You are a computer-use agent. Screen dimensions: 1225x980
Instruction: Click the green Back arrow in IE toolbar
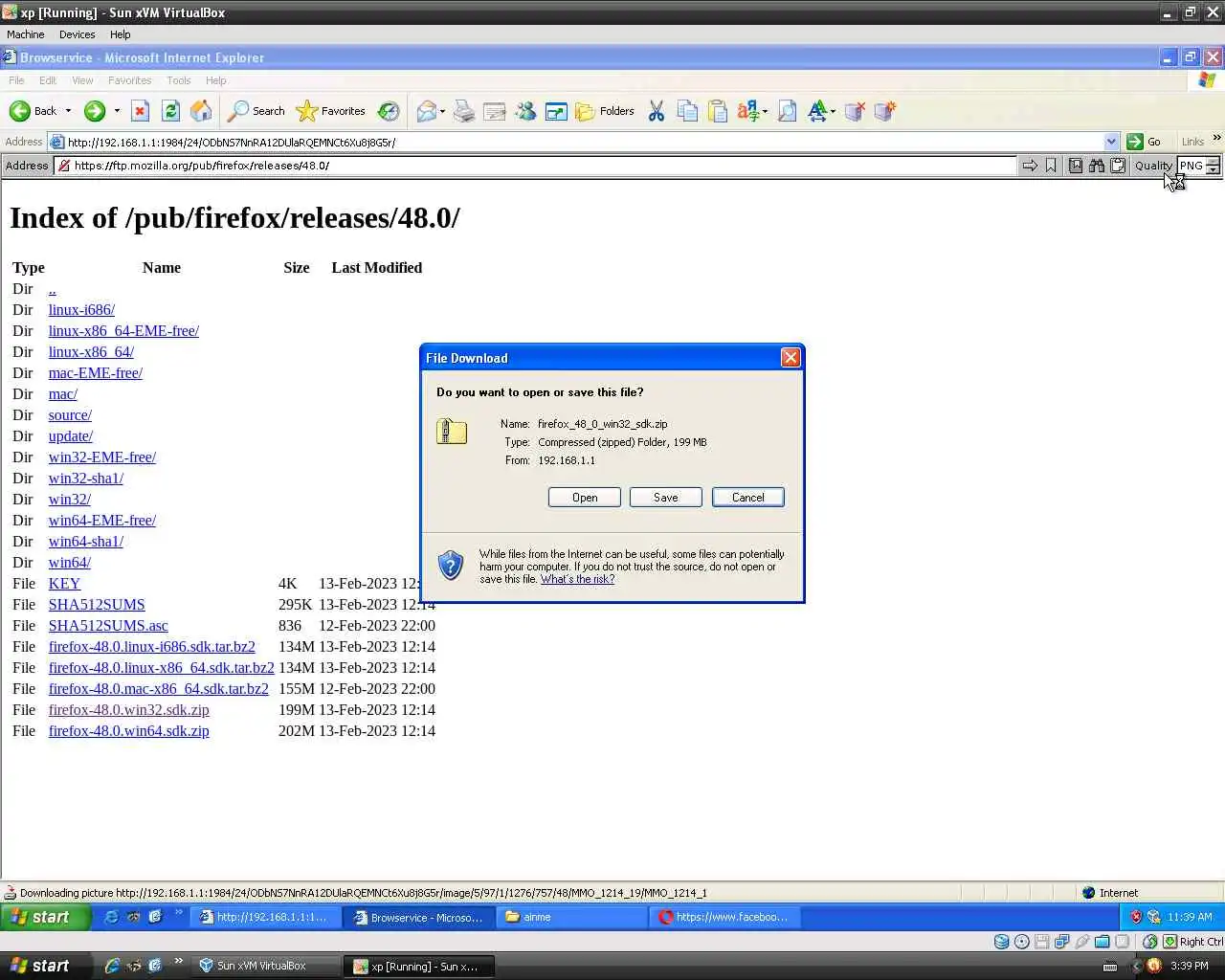point(19,111)
